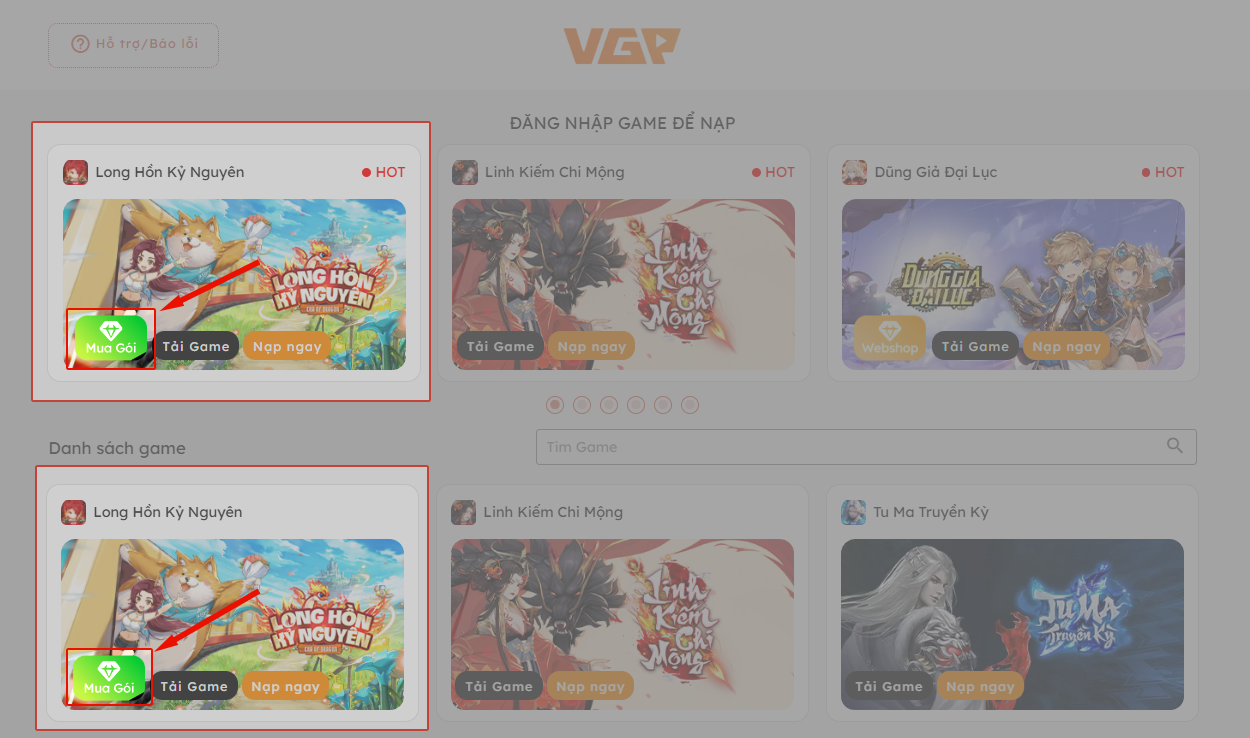Click Long Hồn Kỷ Nguyên app icon in top card
This screenshot has height=738, width=1250.
[x=75, y=172]
